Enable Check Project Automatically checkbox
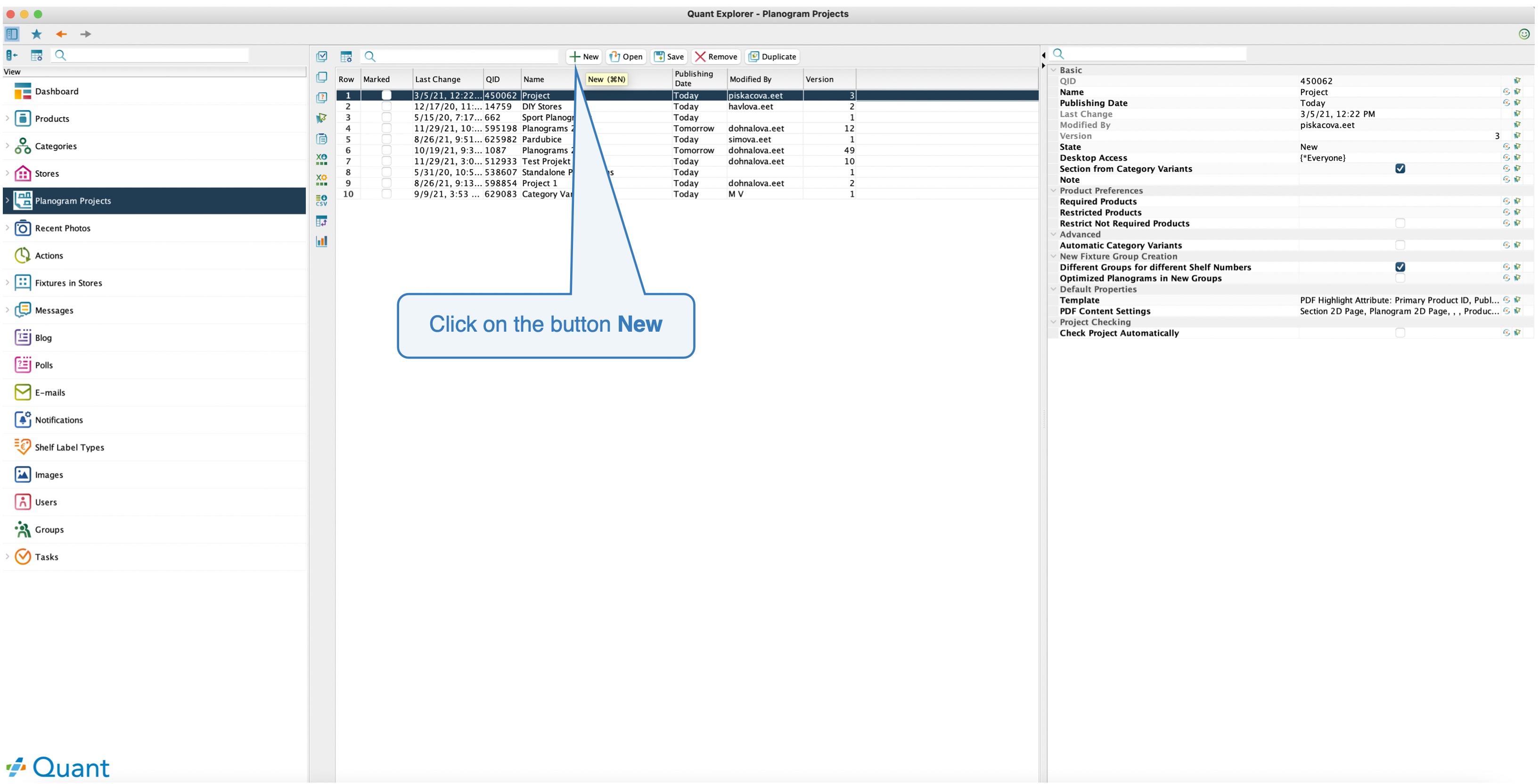This screenshot has height=784, width=1539. point(1400,333)
